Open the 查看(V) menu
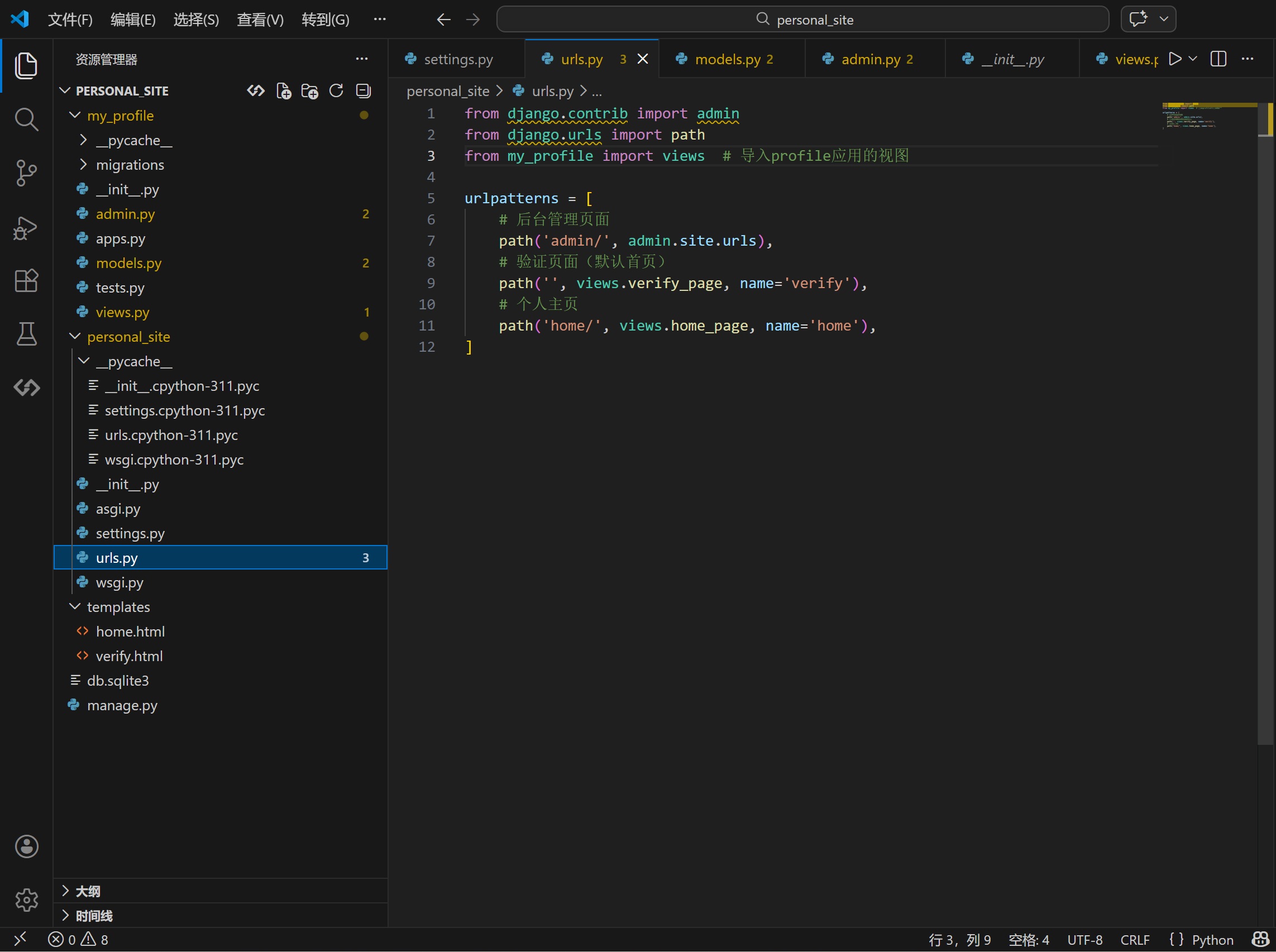The width and height of the screenshot is (1276, 952). point(260,20)
